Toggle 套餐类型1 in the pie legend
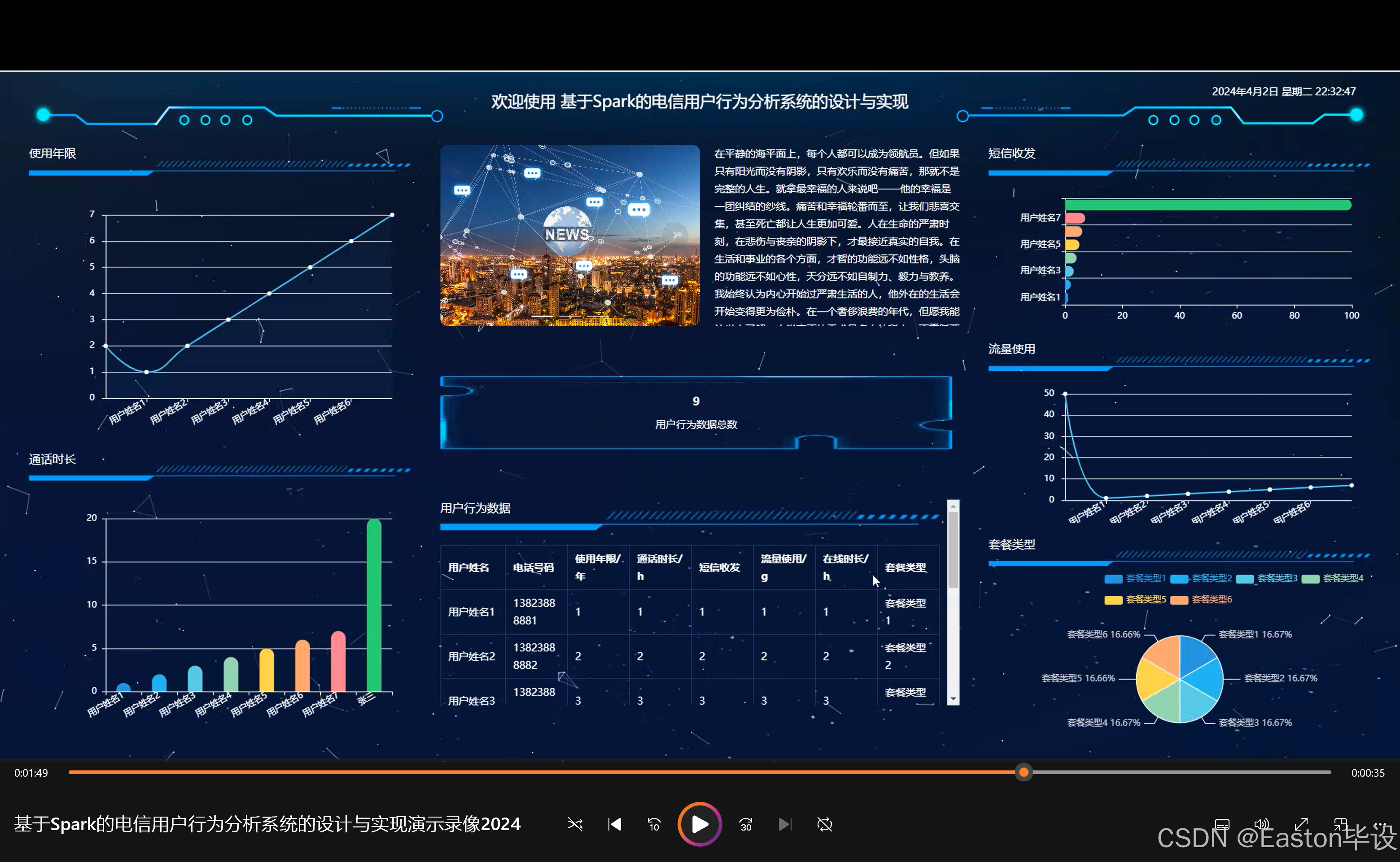 tap(1135, 578)
